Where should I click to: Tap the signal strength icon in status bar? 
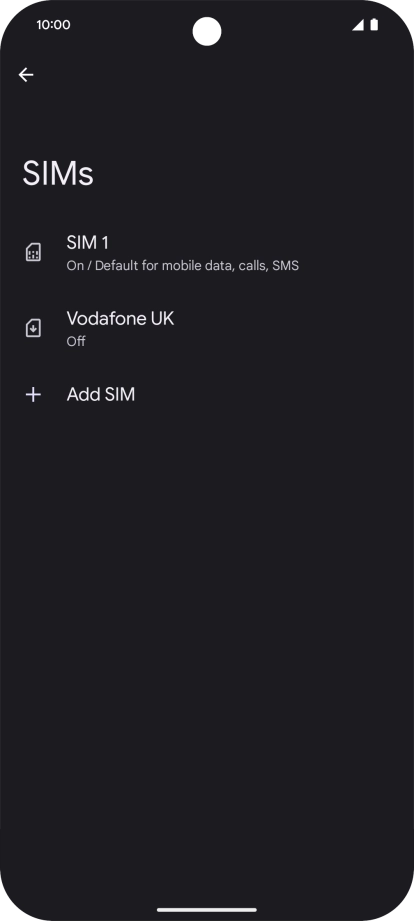[x=358, y=25]
